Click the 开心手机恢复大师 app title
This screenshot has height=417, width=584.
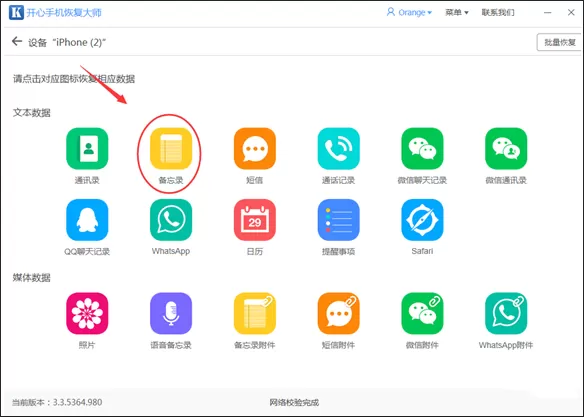tap(64, 12)
